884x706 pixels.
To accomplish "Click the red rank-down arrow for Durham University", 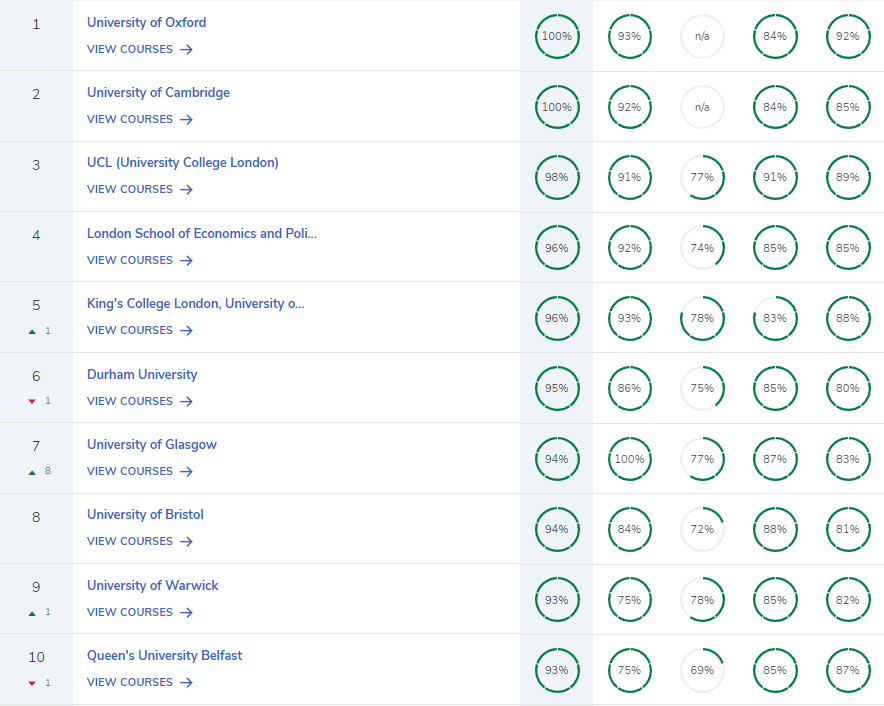I will pyautogui.click(x=32, y=402).
